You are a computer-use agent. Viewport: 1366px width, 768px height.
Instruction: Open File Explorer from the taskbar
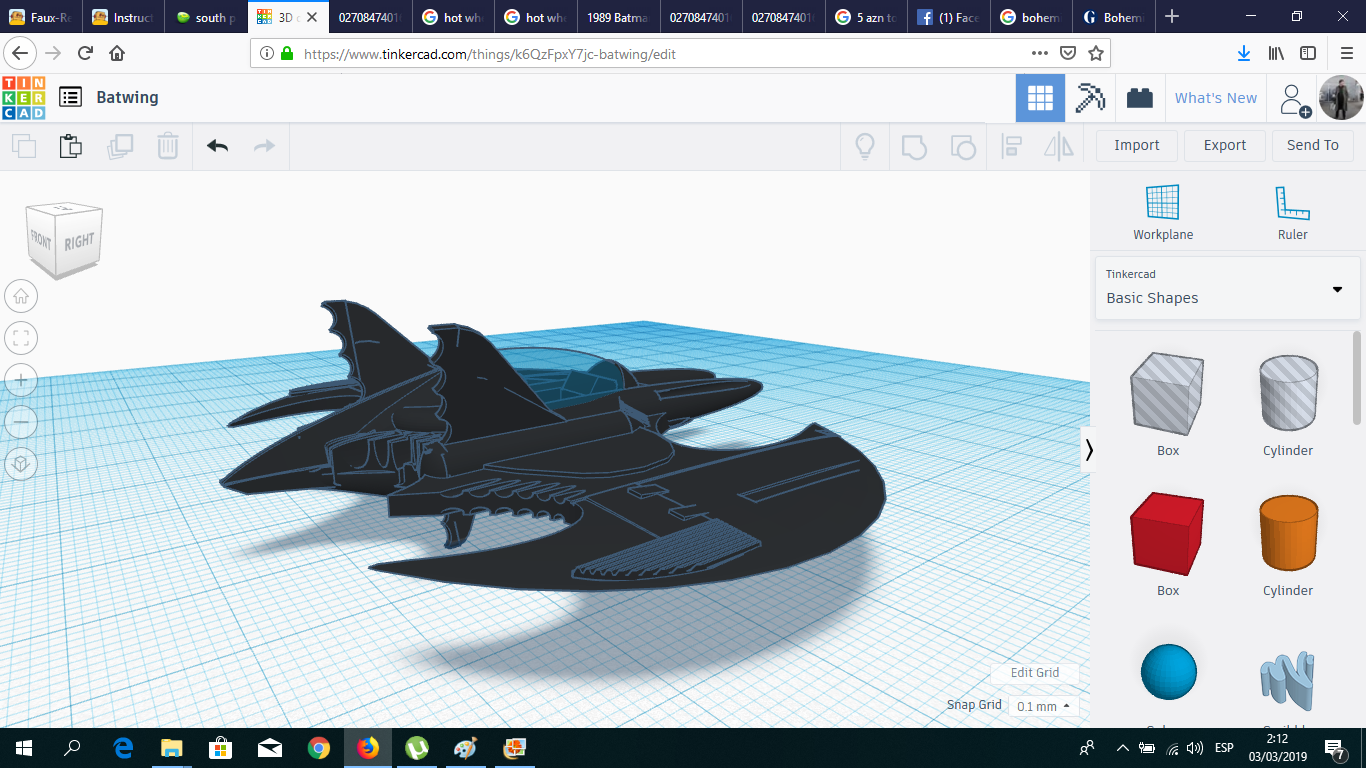[172, 748]
